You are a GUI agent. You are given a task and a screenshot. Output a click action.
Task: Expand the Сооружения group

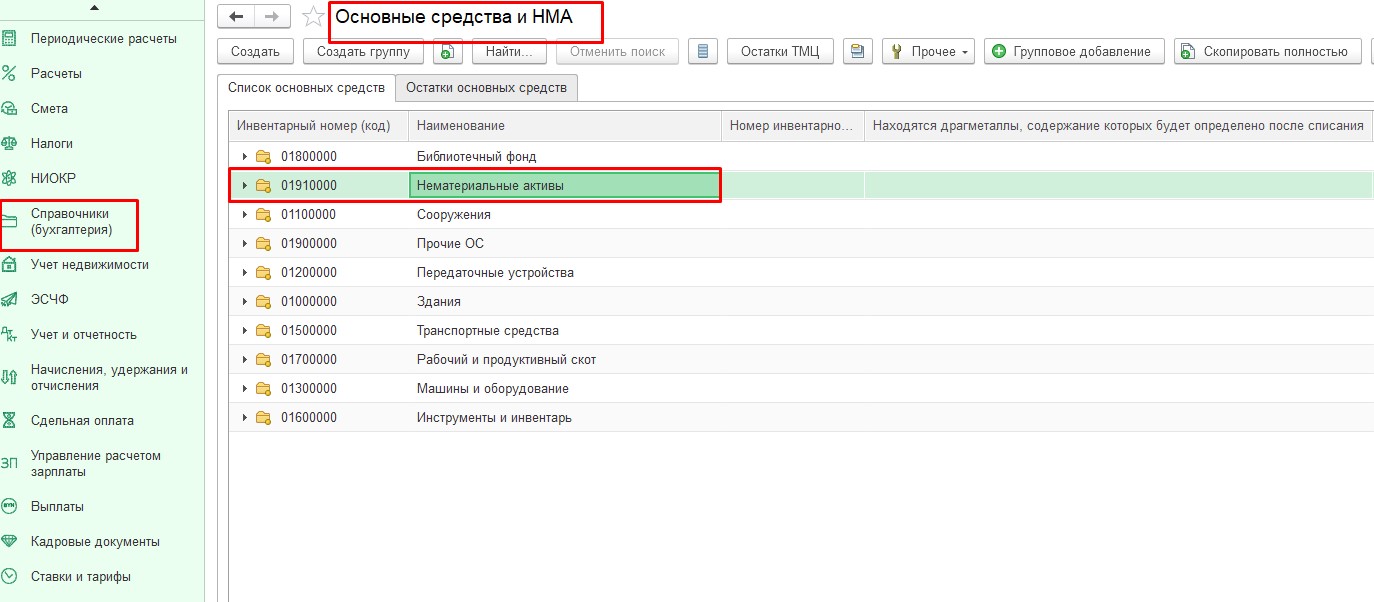pyautogui.click(x=245, y=214)
